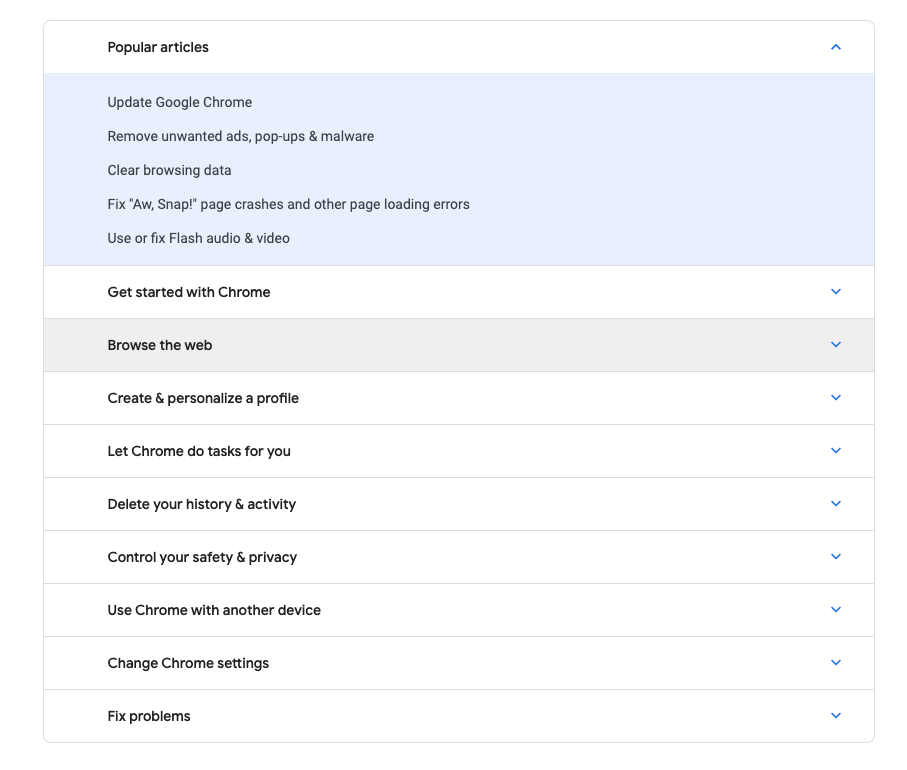This screenshot has height=770, width=907.
Task: Click the chevron beside Change Chrome settings
Action: coord(835,662)
